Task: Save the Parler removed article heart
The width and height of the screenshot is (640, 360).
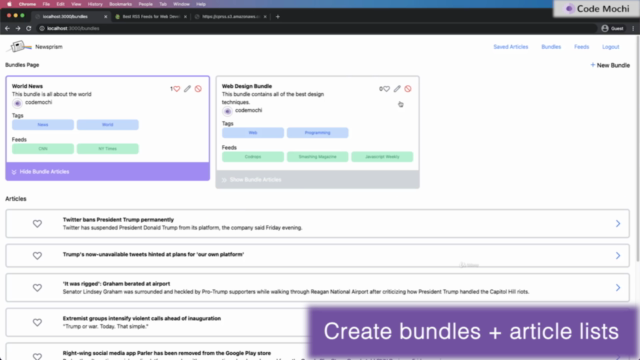Action: click(37, 356)
